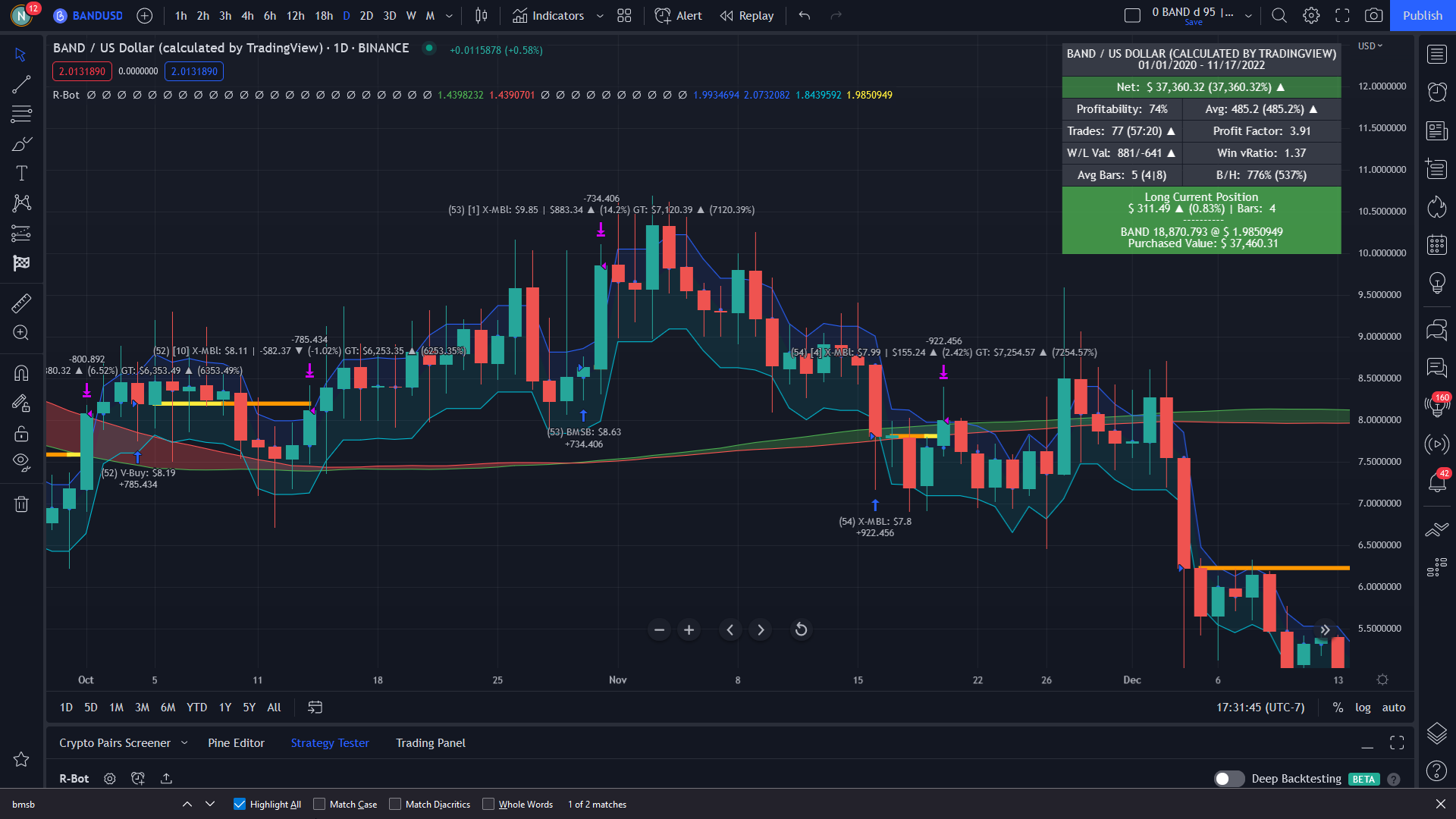Click the Publish button
Viewport: 1456px width, 819px height.
click(x=1422, y=15)
